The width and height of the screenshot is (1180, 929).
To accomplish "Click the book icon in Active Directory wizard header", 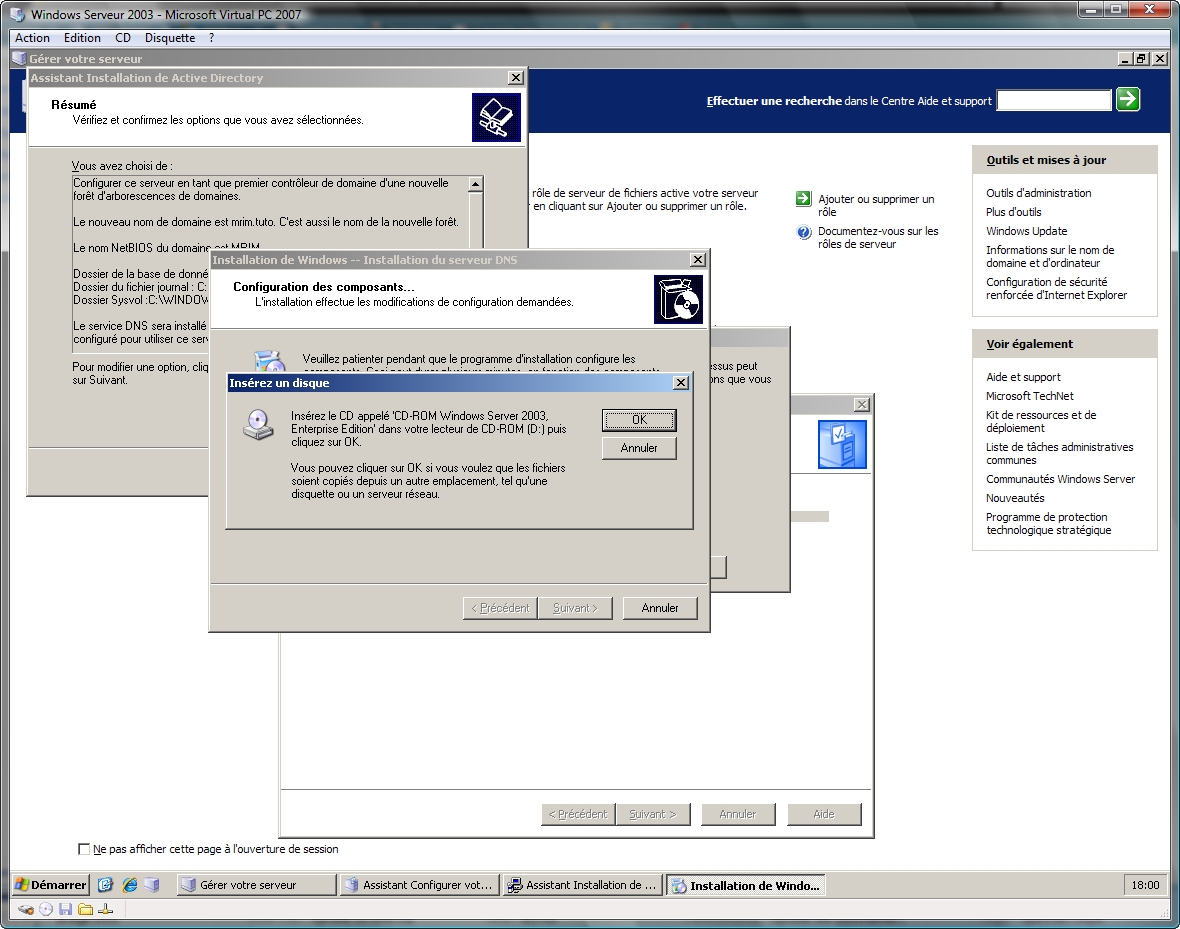I will pos(496,117).
